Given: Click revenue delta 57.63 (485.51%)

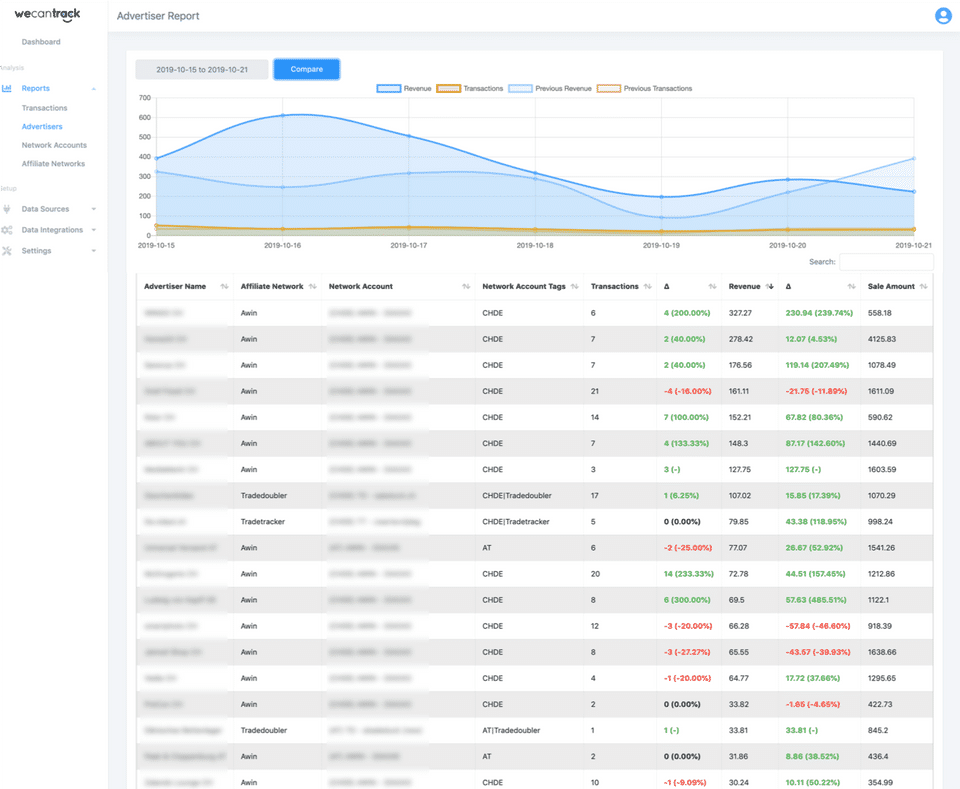Looking at the screenshot, I should click(x=816, y=600).
